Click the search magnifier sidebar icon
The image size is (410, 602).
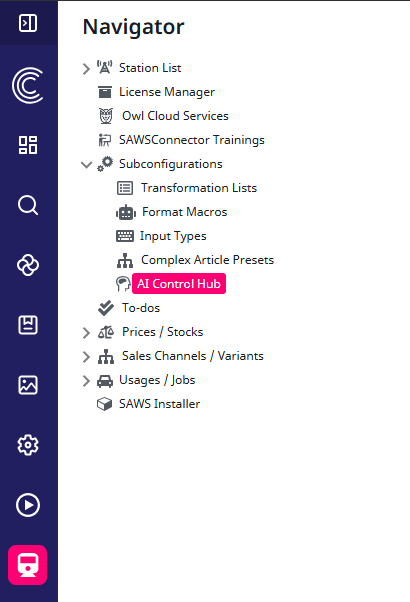click(28, 205)
